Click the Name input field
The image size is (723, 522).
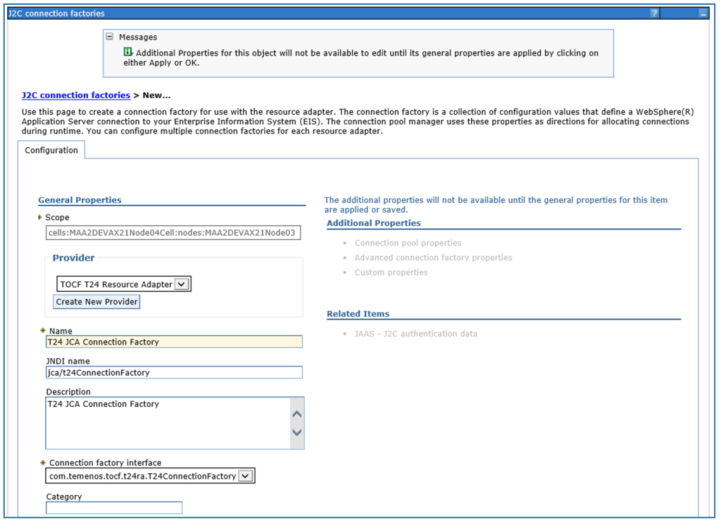(x=173, y=342)
